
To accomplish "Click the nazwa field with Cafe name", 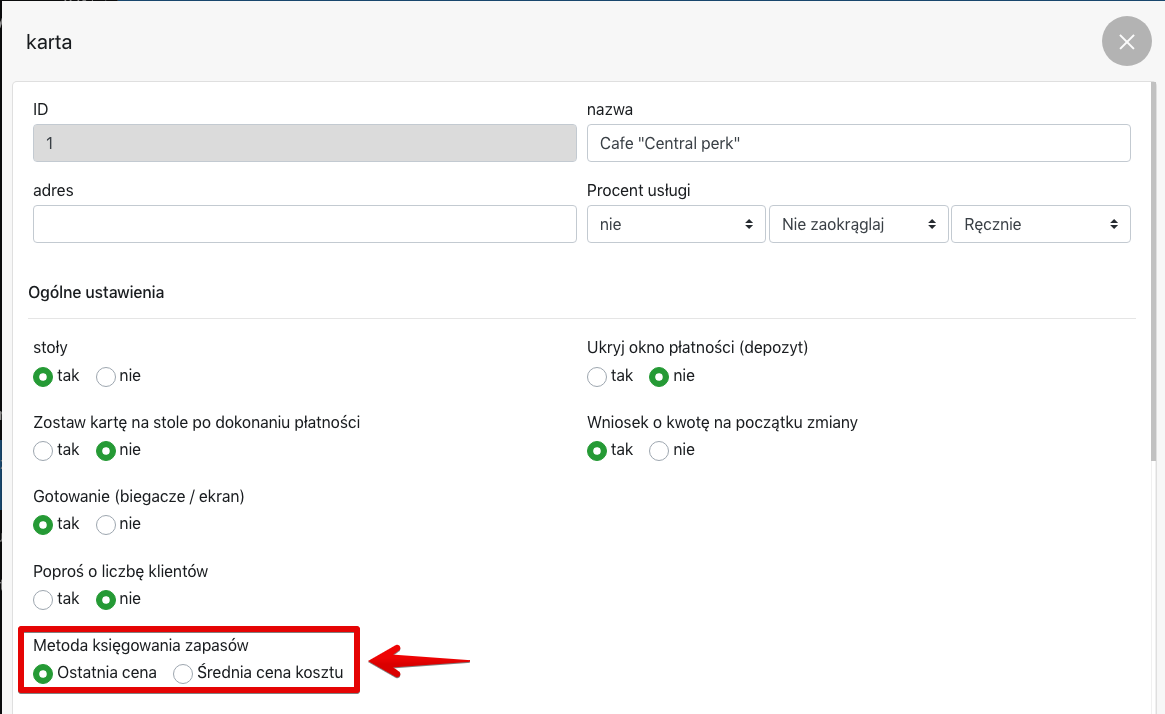I will (858, 143).
